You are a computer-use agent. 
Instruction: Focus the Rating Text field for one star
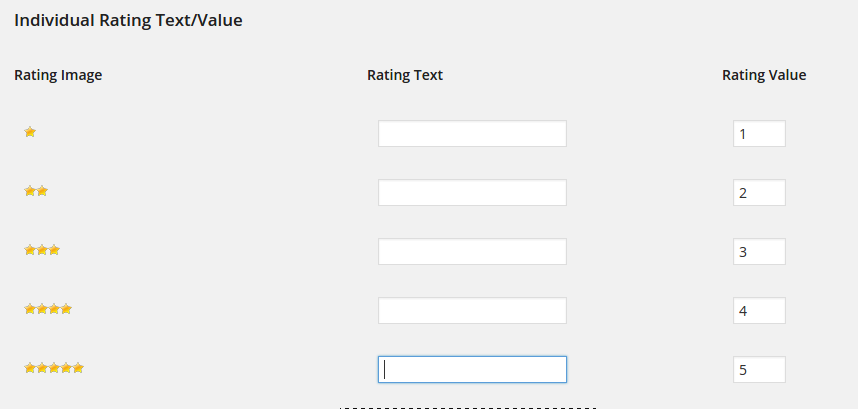coord(472,134)
